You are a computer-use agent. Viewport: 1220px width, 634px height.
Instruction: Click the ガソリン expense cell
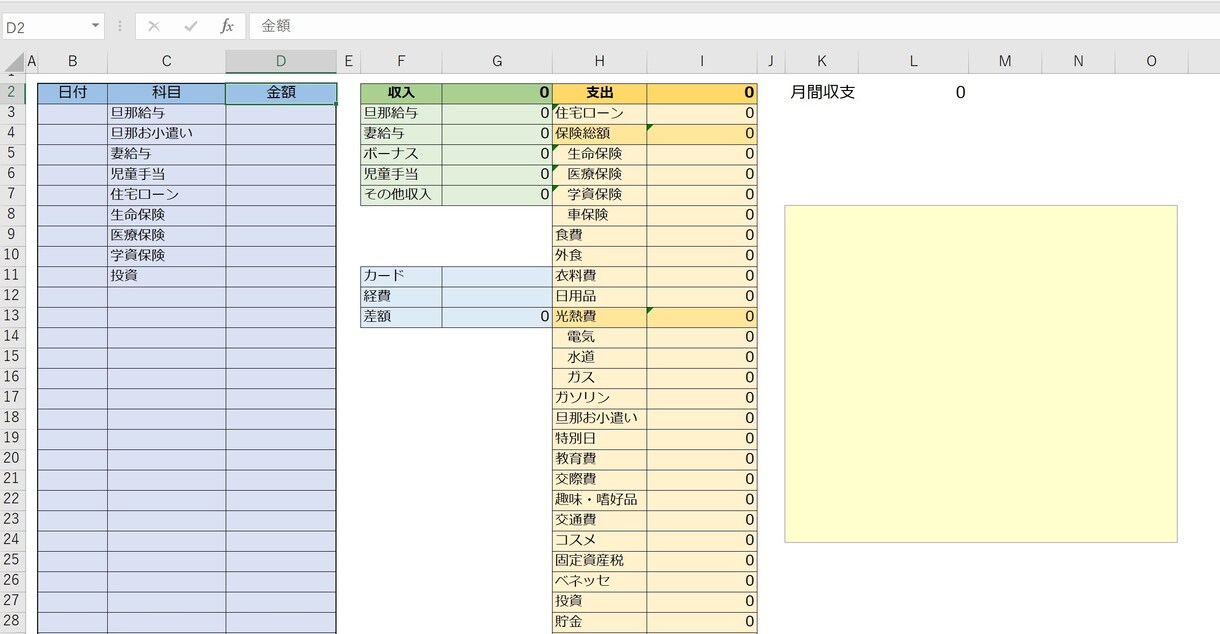[x=599, y=398]
